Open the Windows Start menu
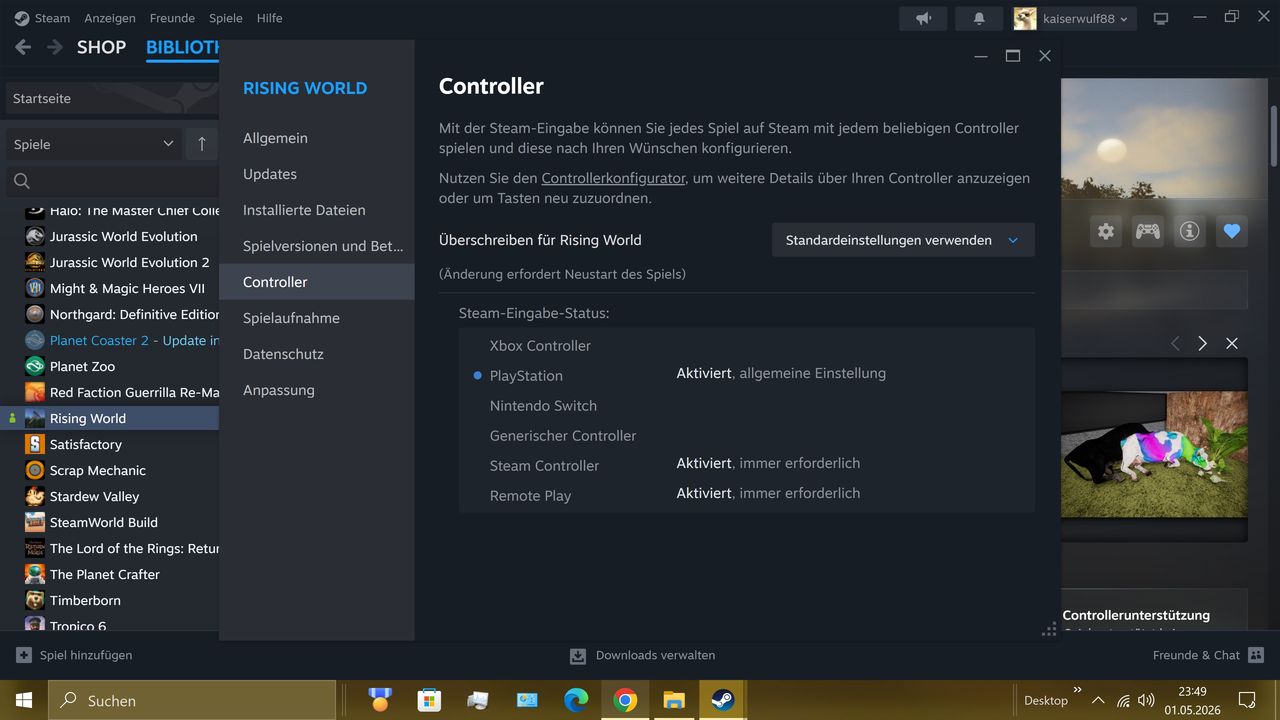Viewport: 1280px width, 720px height. (24, 700)
